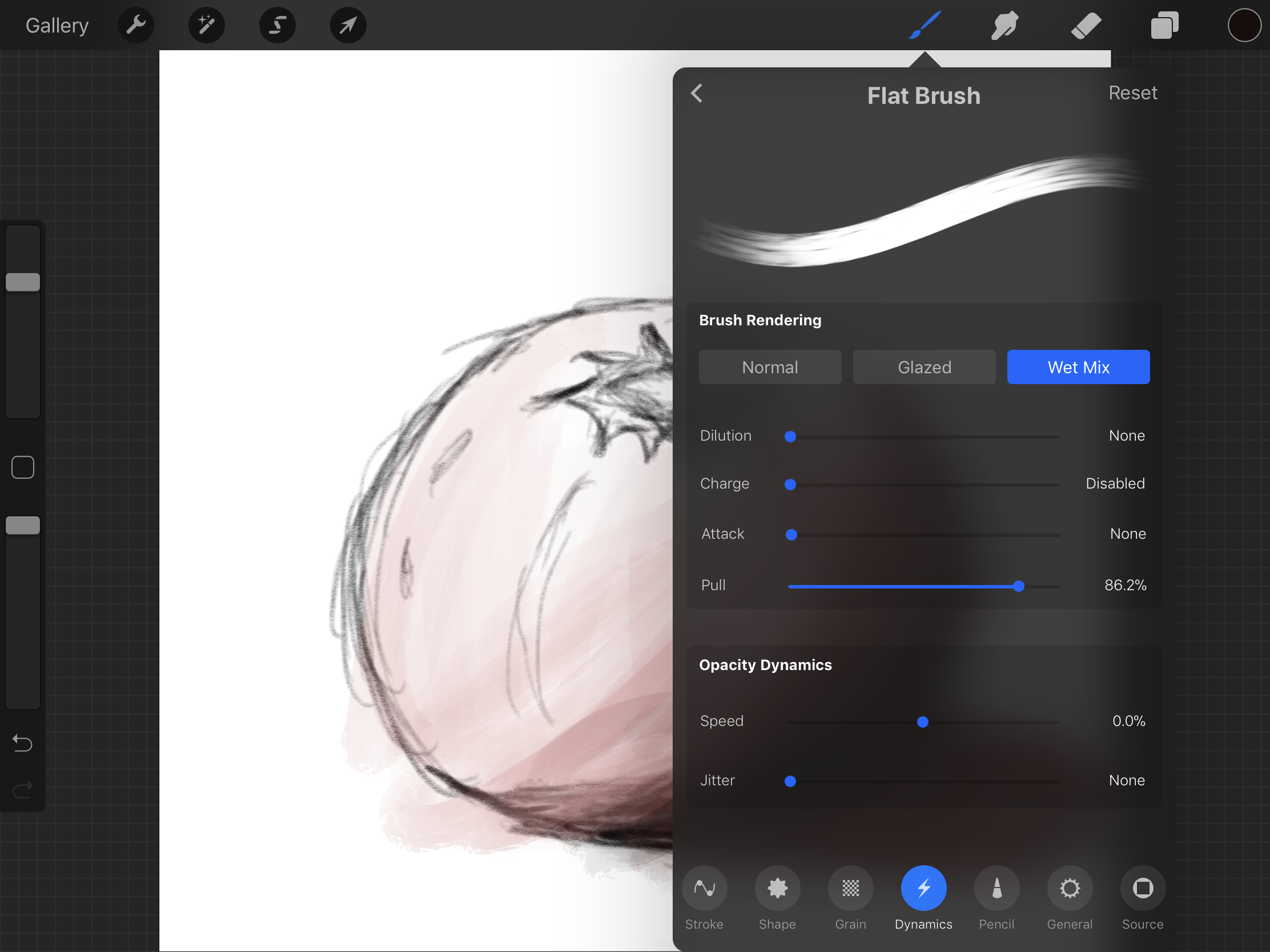The image size is (1270, 952).
Task: Open the Actions wrench menu
Action: point(135,25)
